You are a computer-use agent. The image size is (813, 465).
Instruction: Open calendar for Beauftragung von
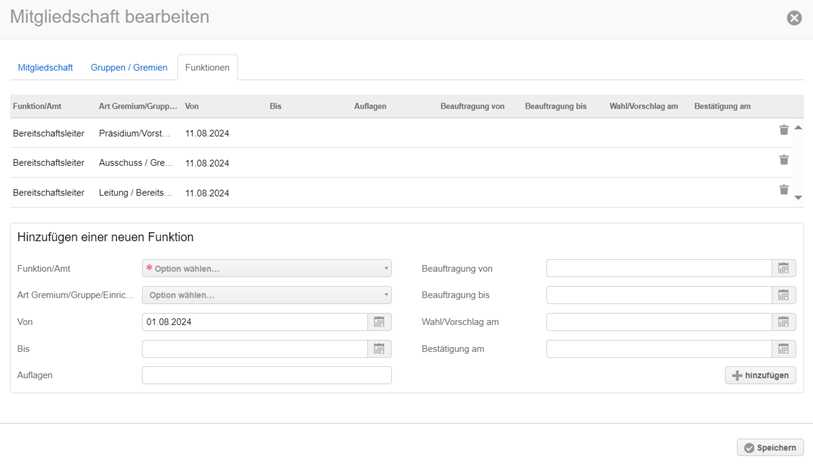[784, 268]
